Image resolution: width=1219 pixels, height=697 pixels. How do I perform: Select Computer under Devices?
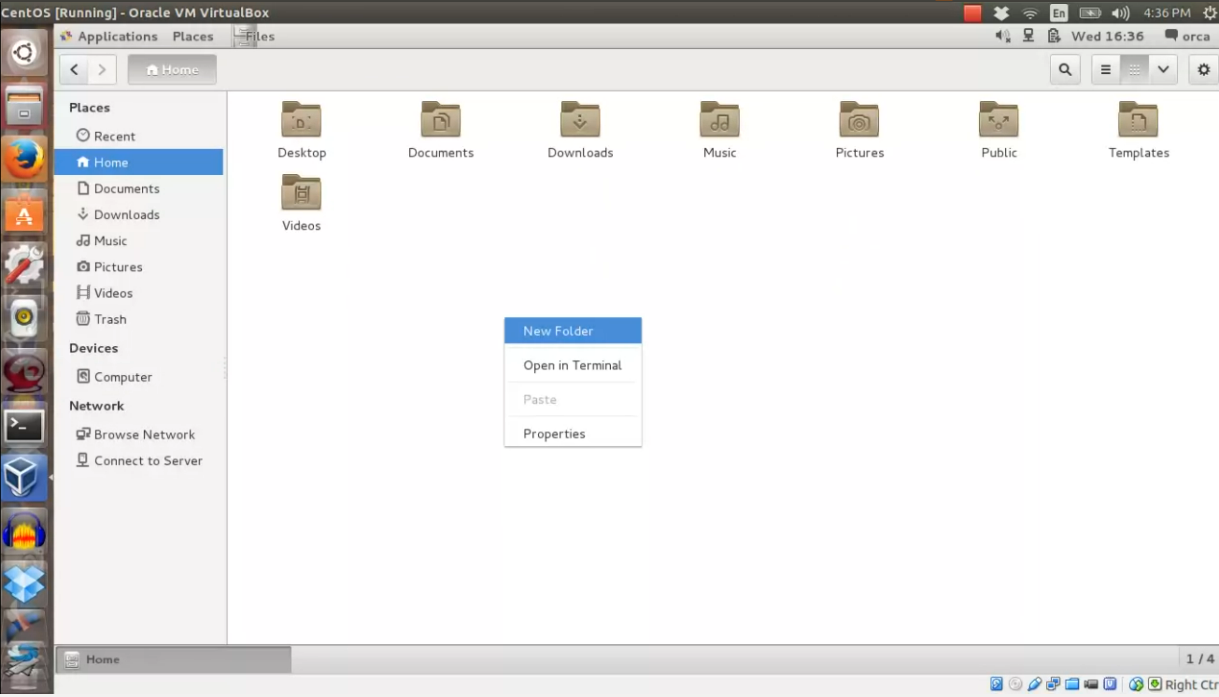(122, 376)
